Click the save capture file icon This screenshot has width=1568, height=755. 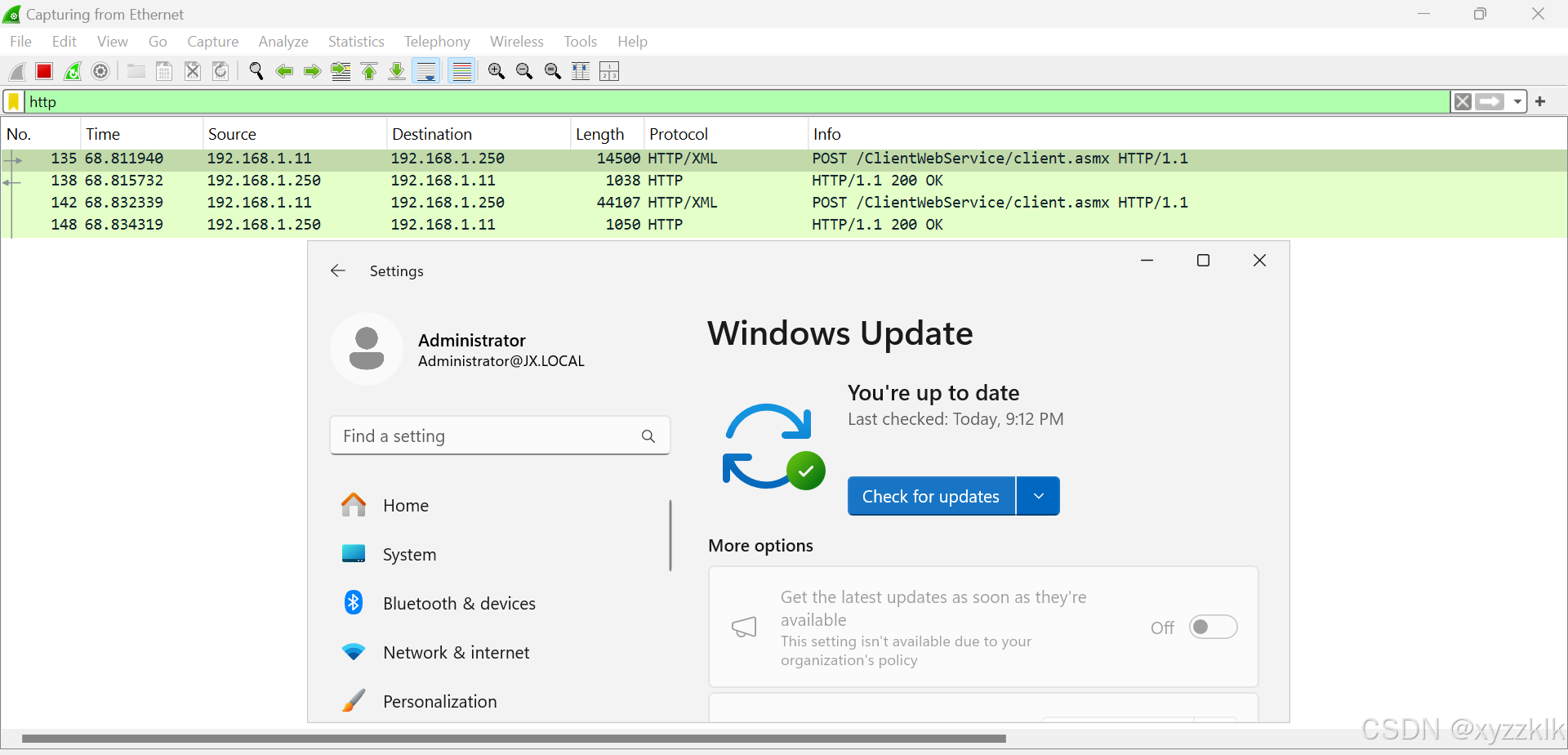(x=164, y=72)
